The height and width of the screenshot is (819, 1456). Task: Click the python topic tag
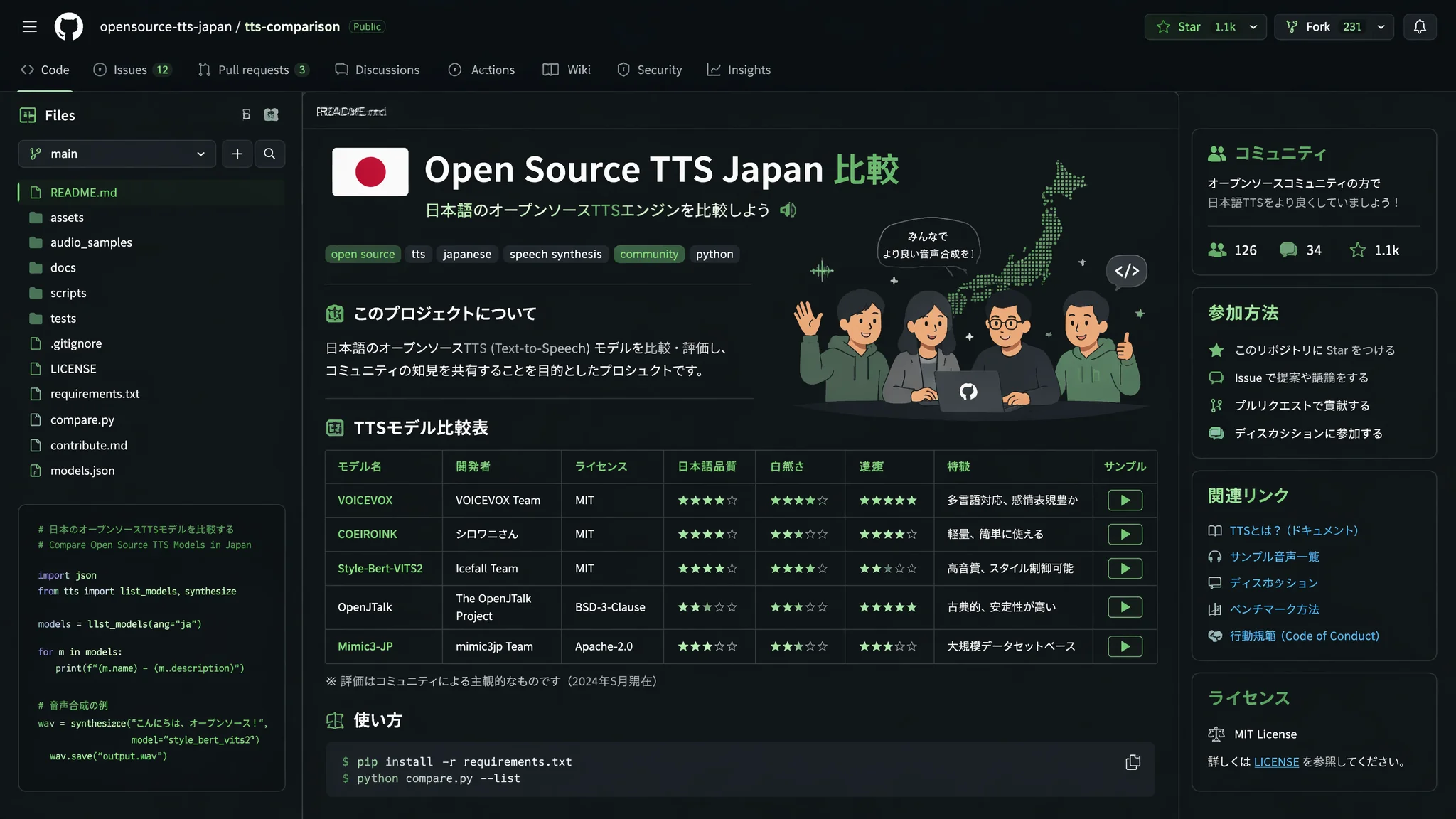714,255
